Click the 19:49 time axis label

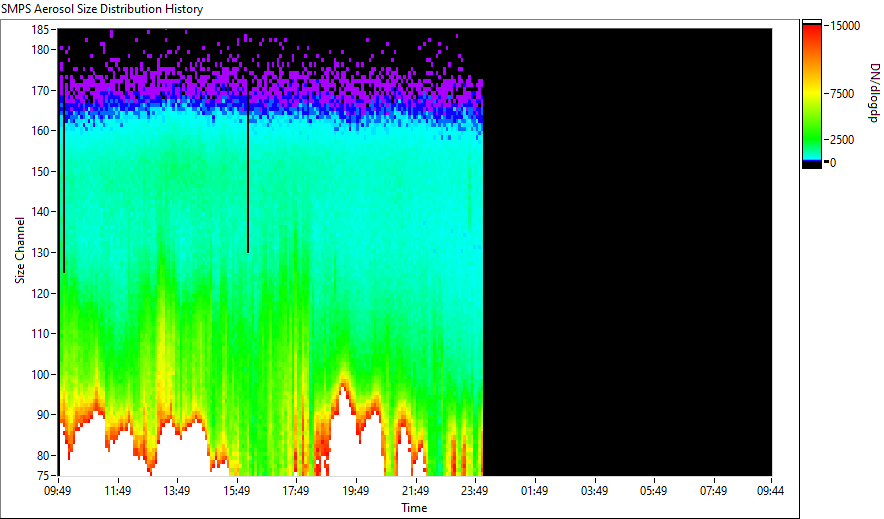[x=355, y=491]
